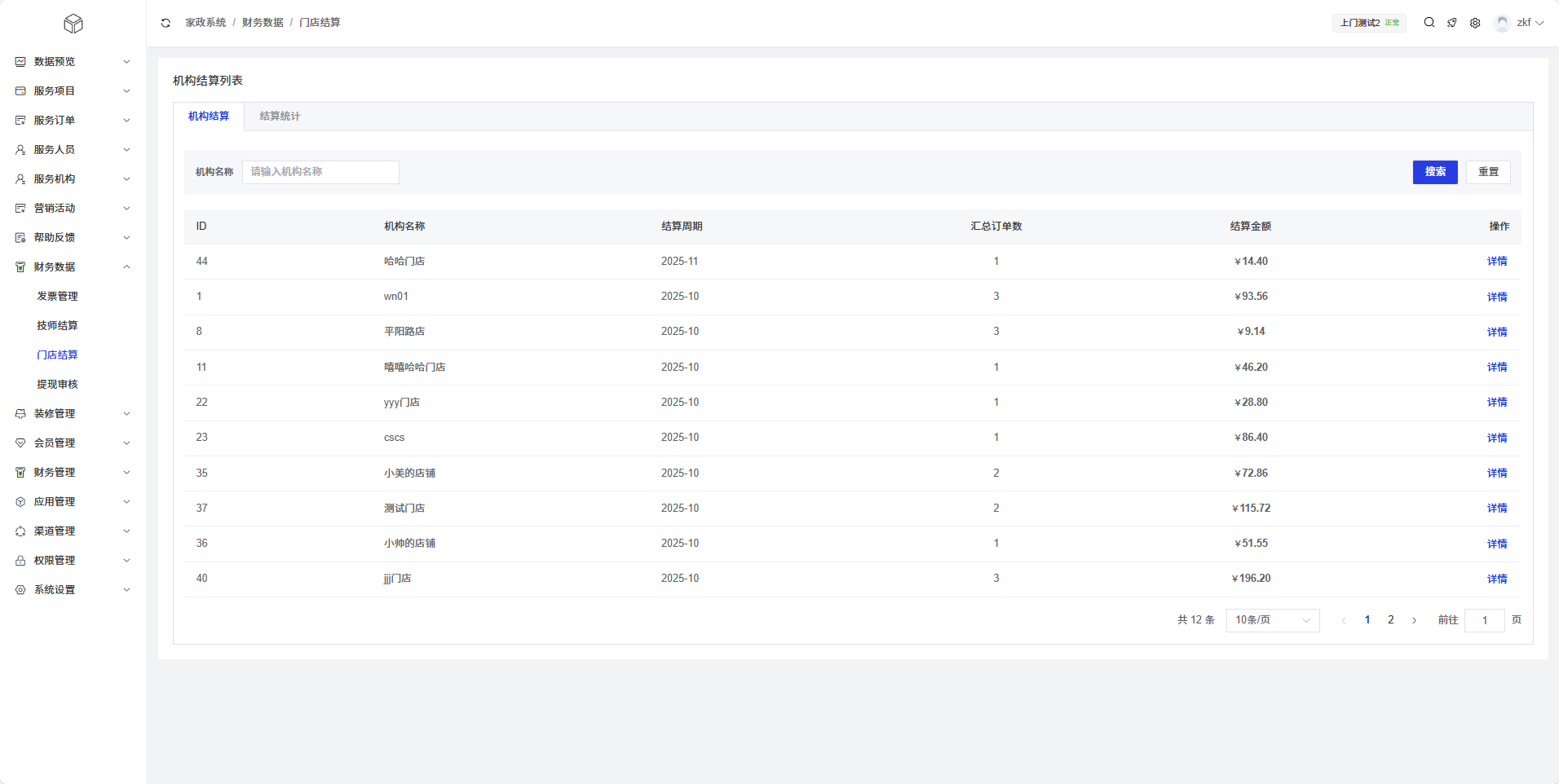Click the 财务数据 breadcrumb
The height and width of the screenshot is (784, 1559).
[x=263, y=23]
